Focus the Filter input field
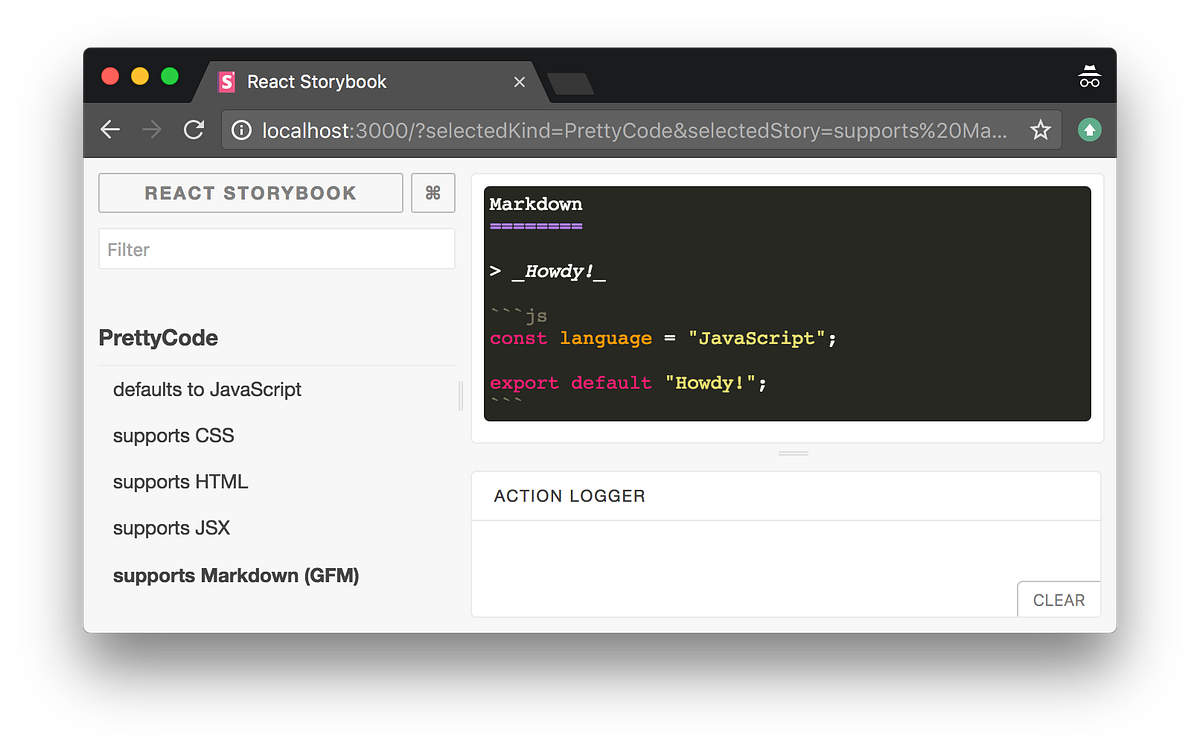The height and width of the screenshot is (752, 1200). coord(277,249)
